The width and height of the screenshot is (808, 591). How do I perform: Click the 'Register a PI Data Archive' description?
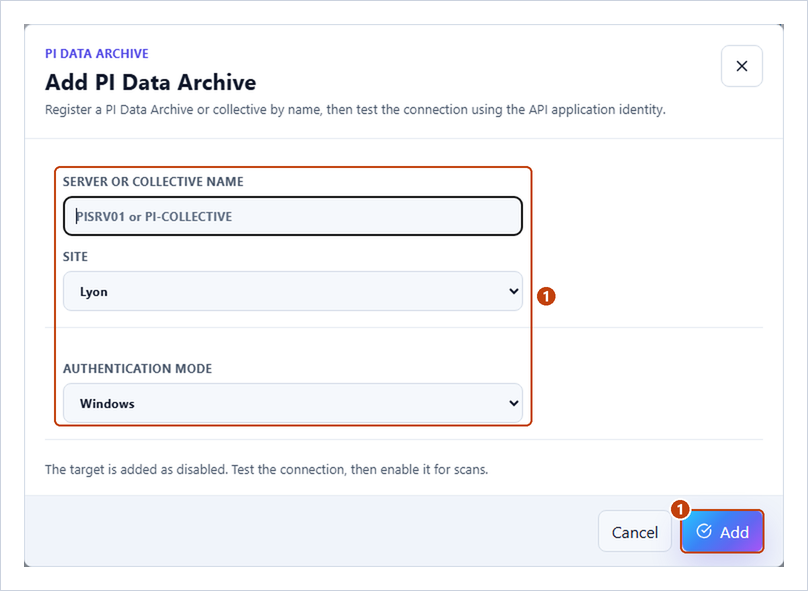tap(355, 110)
